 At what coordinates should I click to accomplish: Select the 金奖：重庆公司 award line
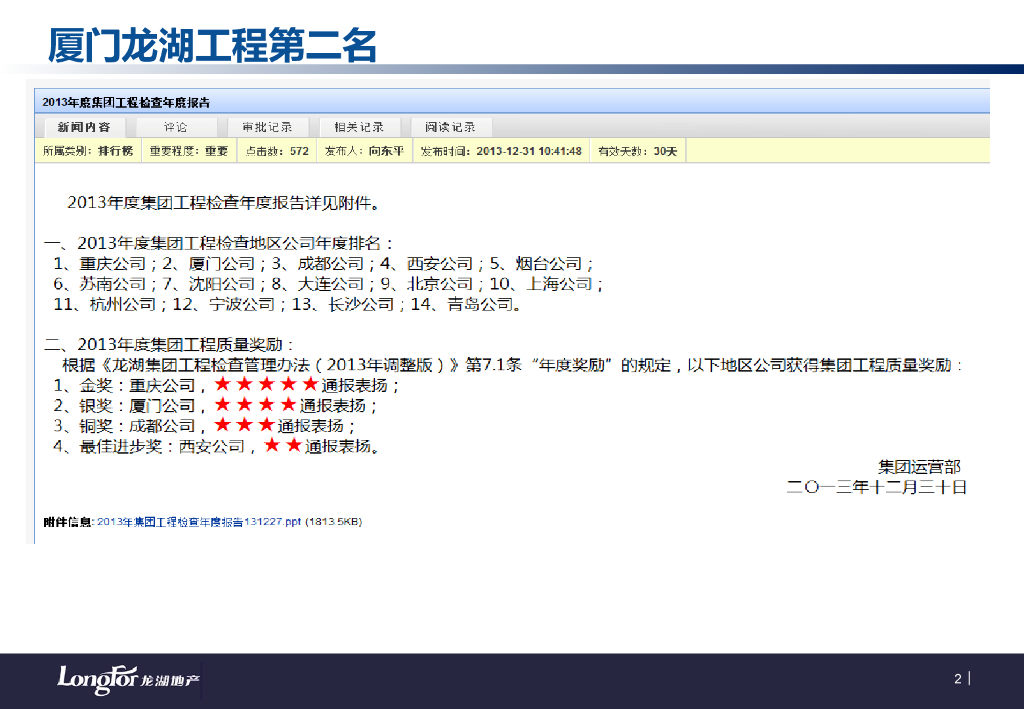click(x=226, y=385)
